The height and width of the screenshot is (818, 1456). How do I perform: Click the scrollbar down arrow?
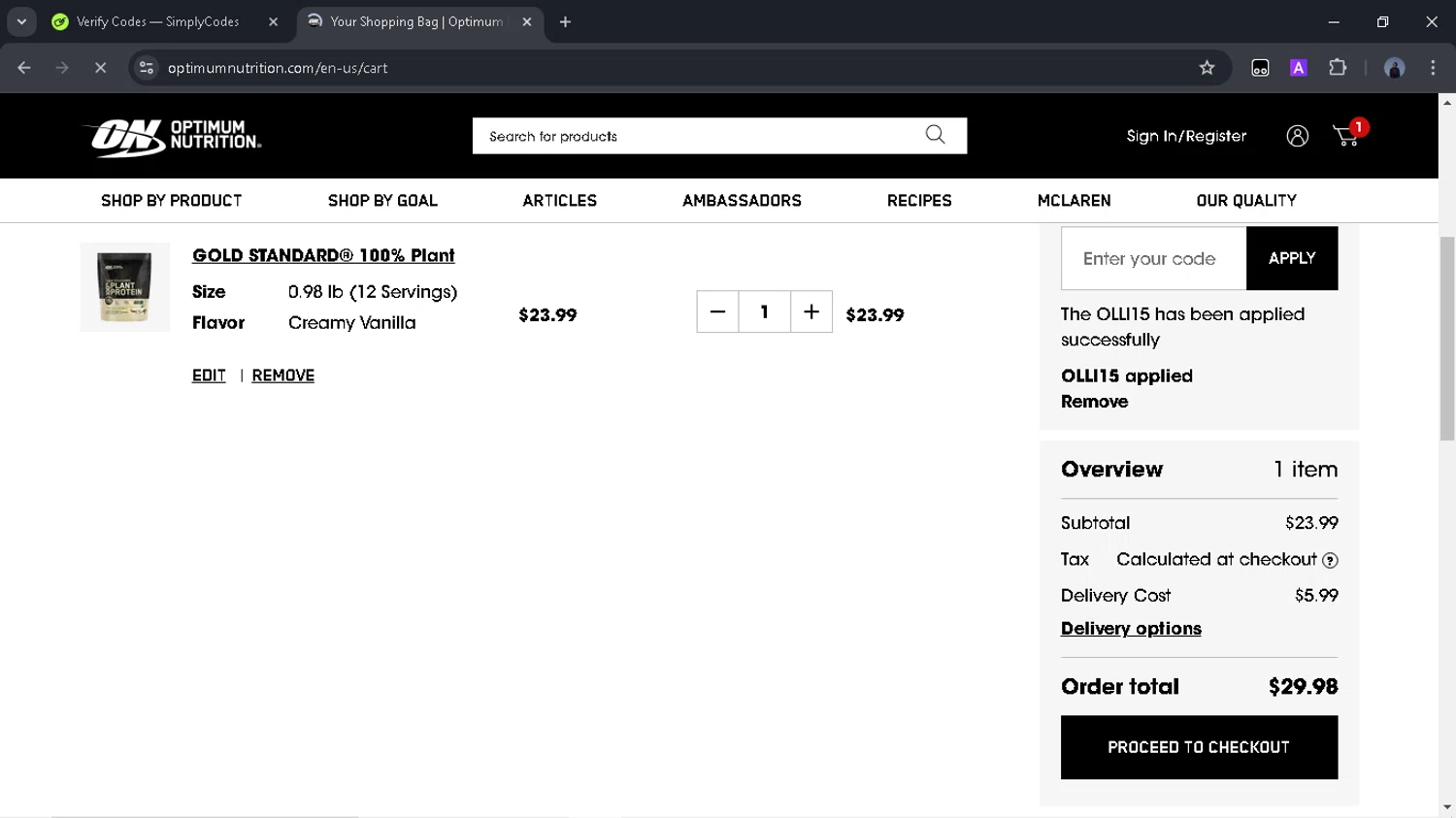1447,807
